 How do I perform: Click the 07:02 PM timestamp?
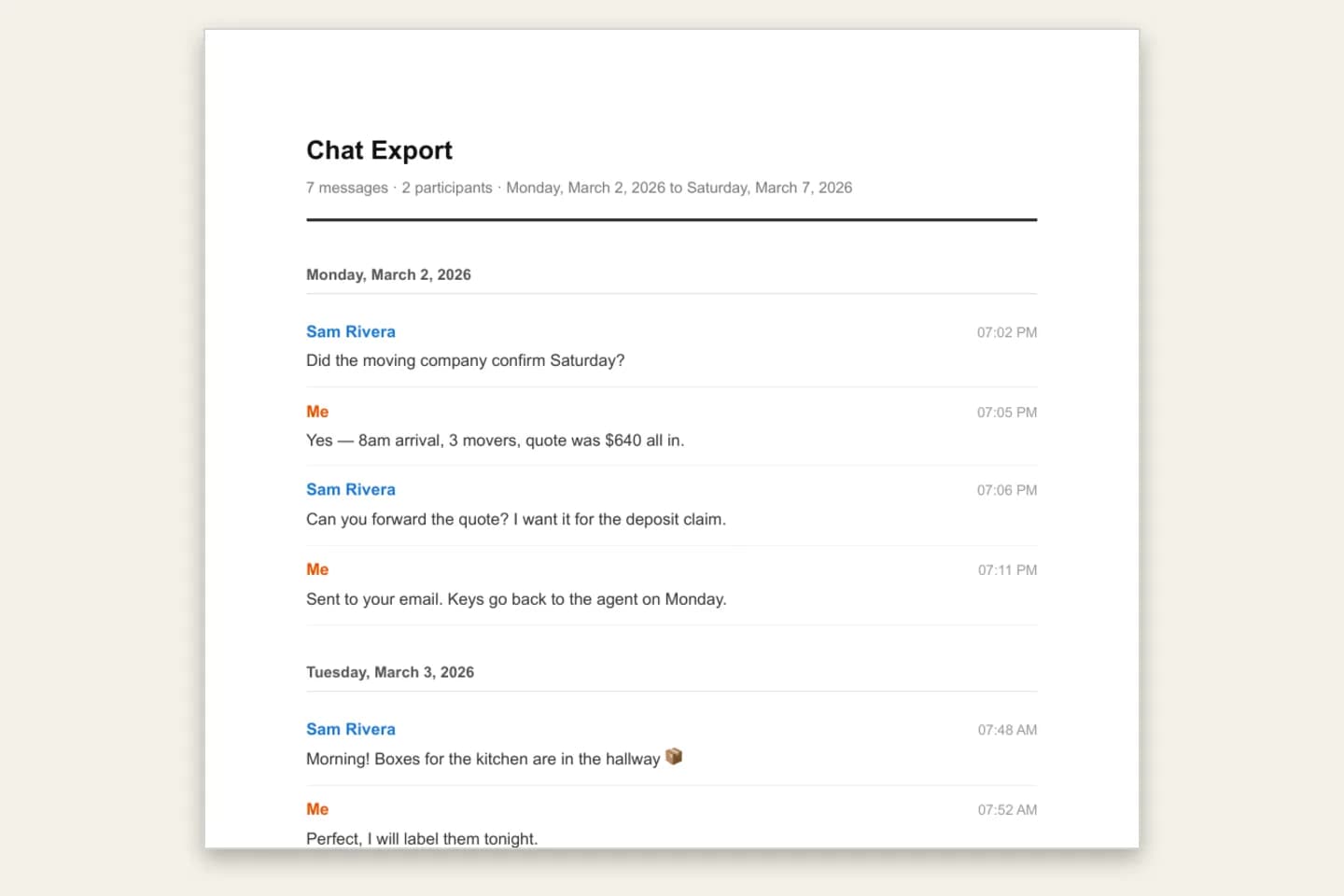tap(1007, 332)
